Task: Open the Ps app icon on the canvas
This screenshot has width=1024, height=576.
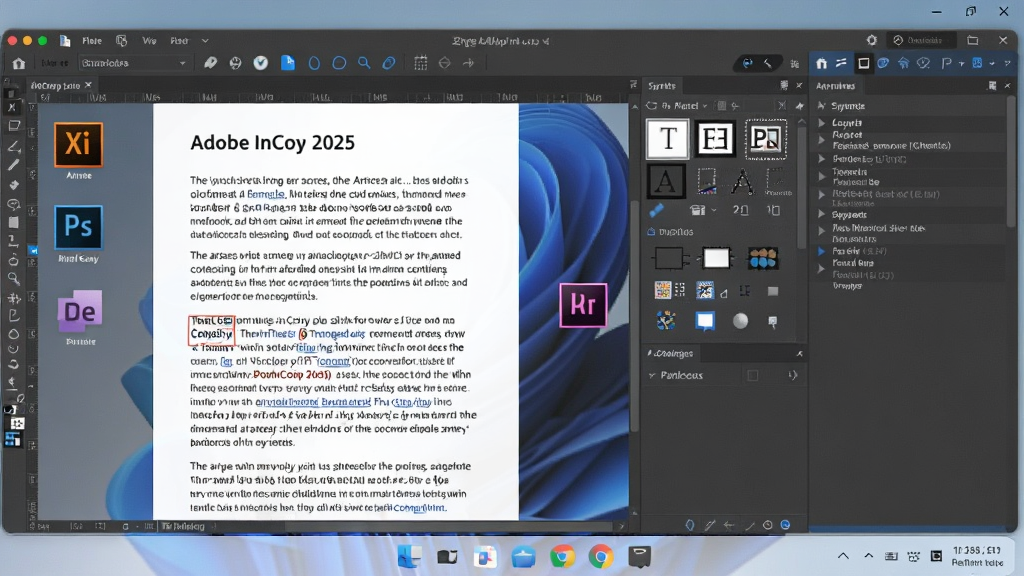Action: click(78, 227)
